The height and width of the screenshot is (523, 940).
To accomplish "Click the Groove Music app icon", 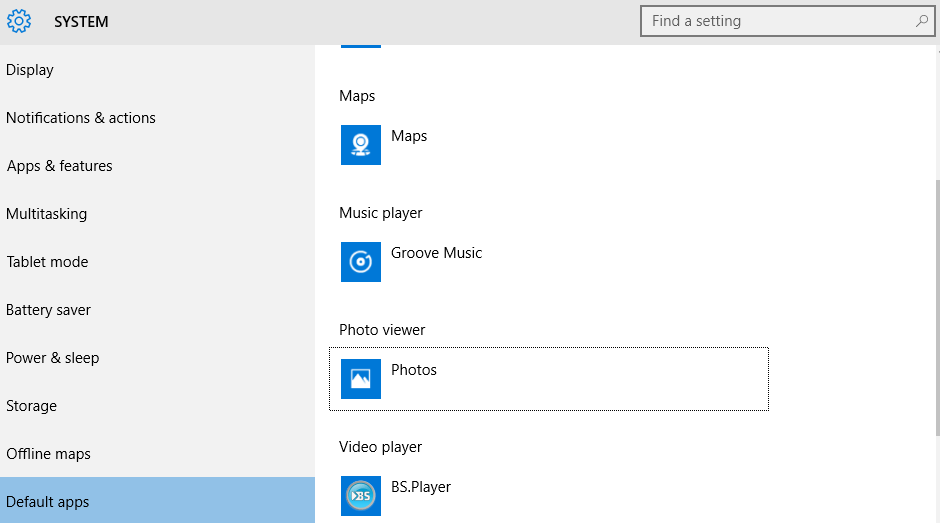I will tap(360, 262).
